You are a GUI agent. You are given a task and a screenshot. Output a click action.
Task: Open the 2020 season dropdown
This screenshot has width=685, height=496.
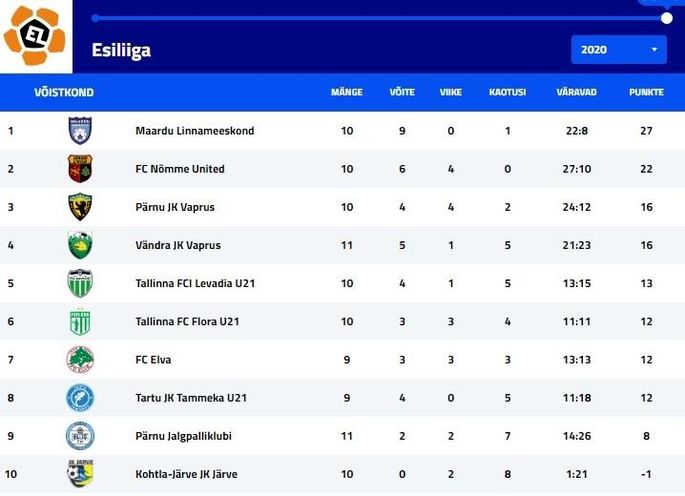point(619,50)
